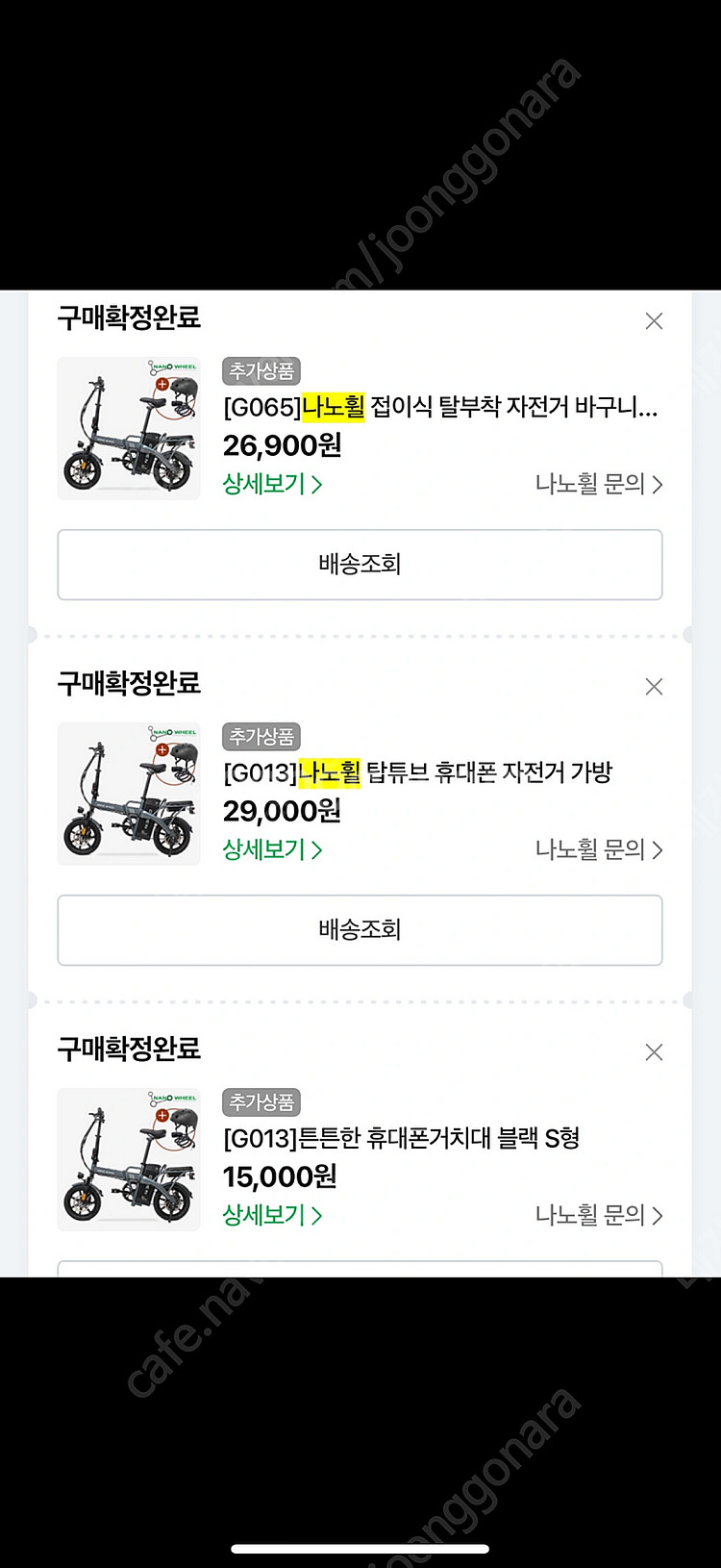Tap the top tube bag product image
This screenshot has width=721, height=1568.
tap(129, 794)
